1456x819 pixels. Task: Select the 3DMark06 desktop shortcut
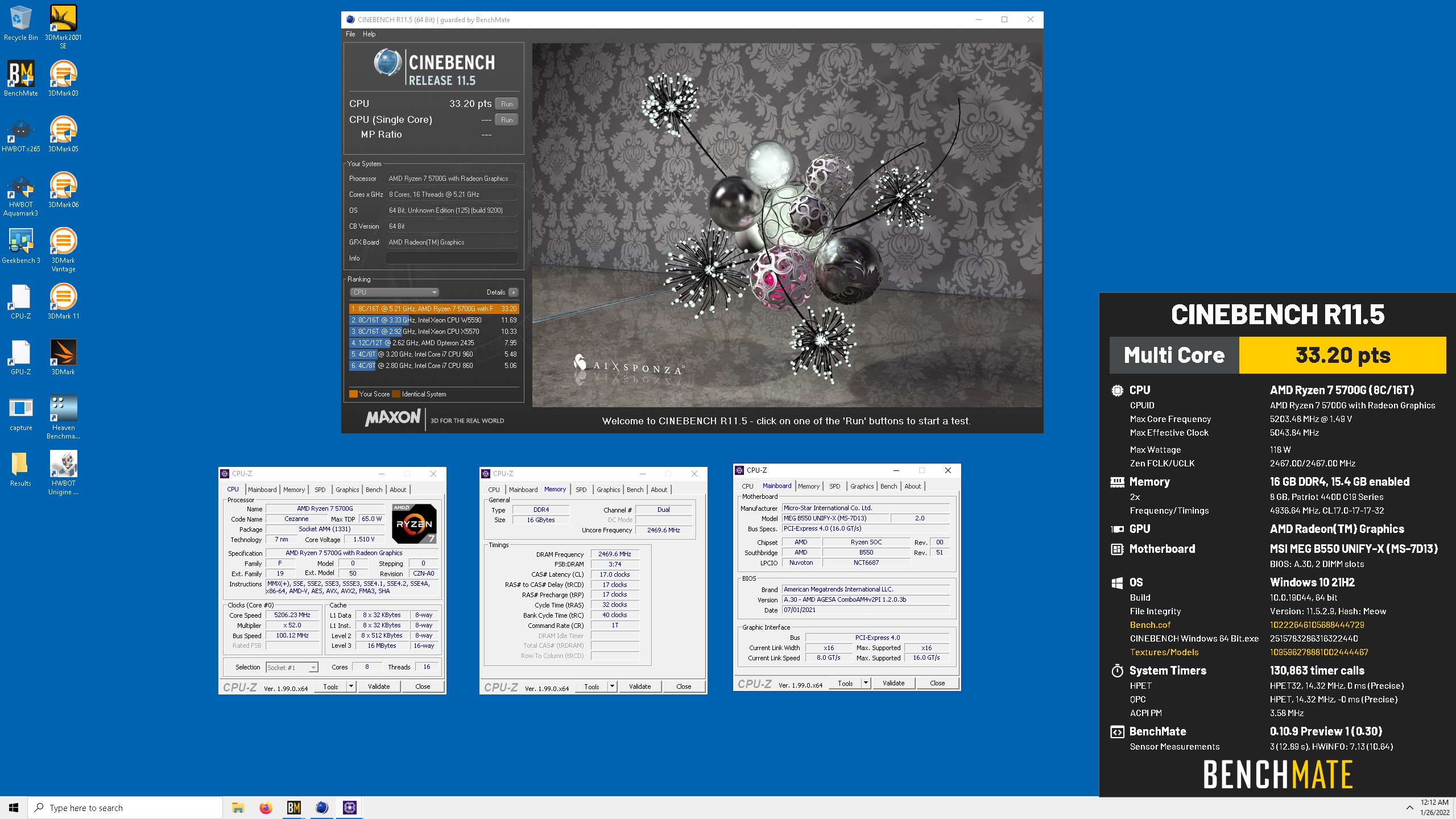tap(63, 190)
